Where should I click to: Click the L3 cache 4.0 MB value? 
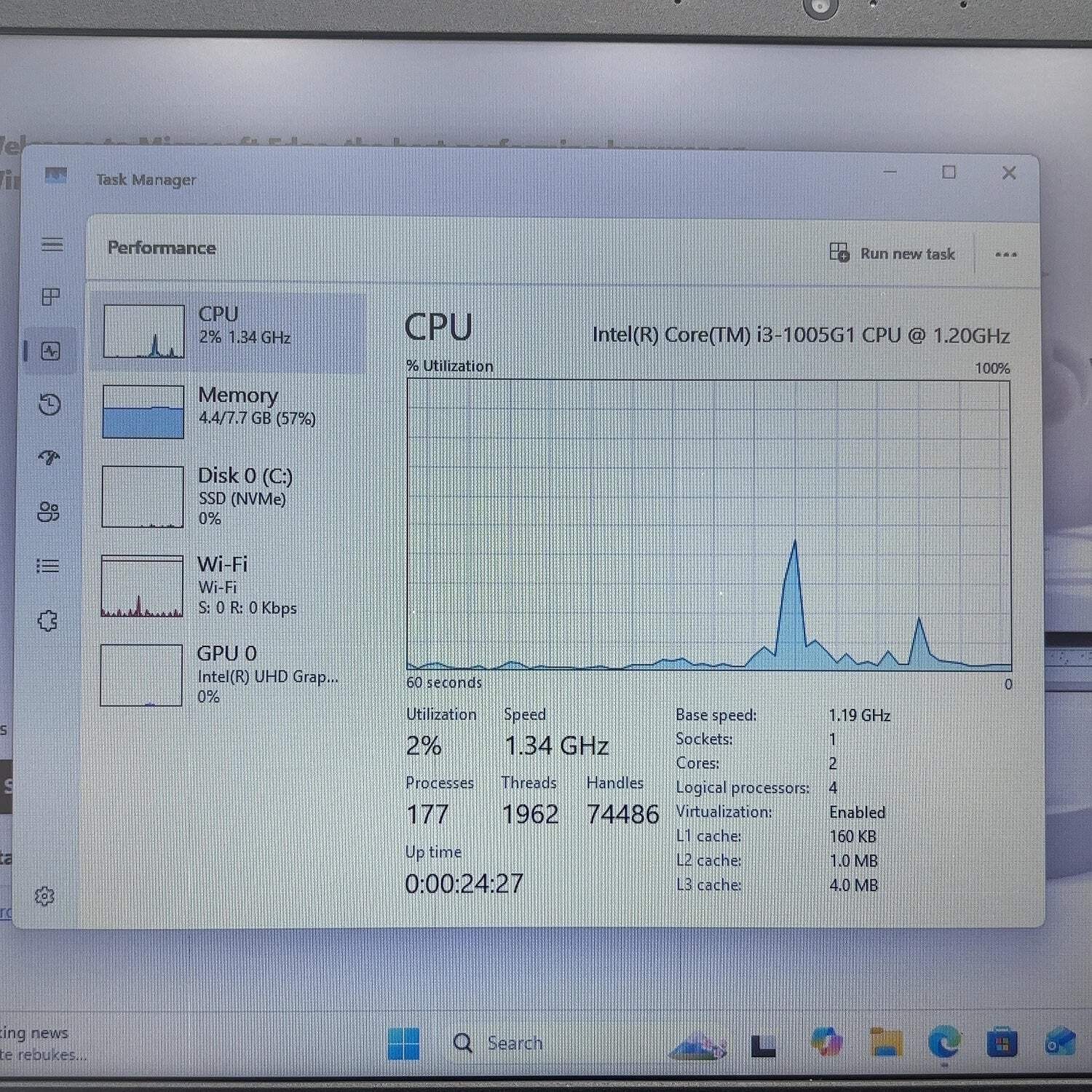click(x=853, y=885)
